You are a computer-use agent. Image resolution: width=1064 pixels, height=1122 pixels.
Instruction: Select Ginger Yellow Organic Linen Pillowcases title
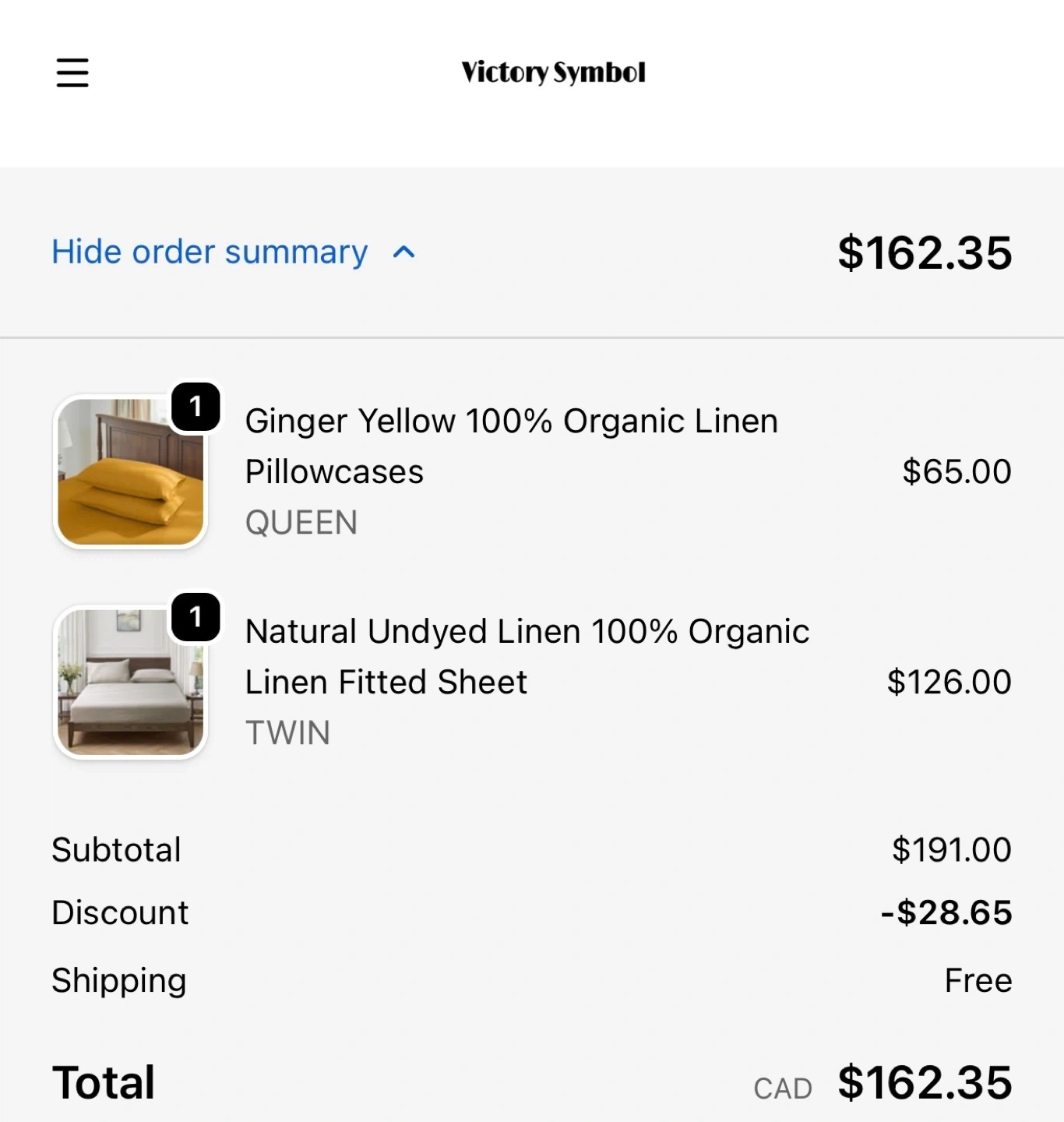tap(511, 446)
